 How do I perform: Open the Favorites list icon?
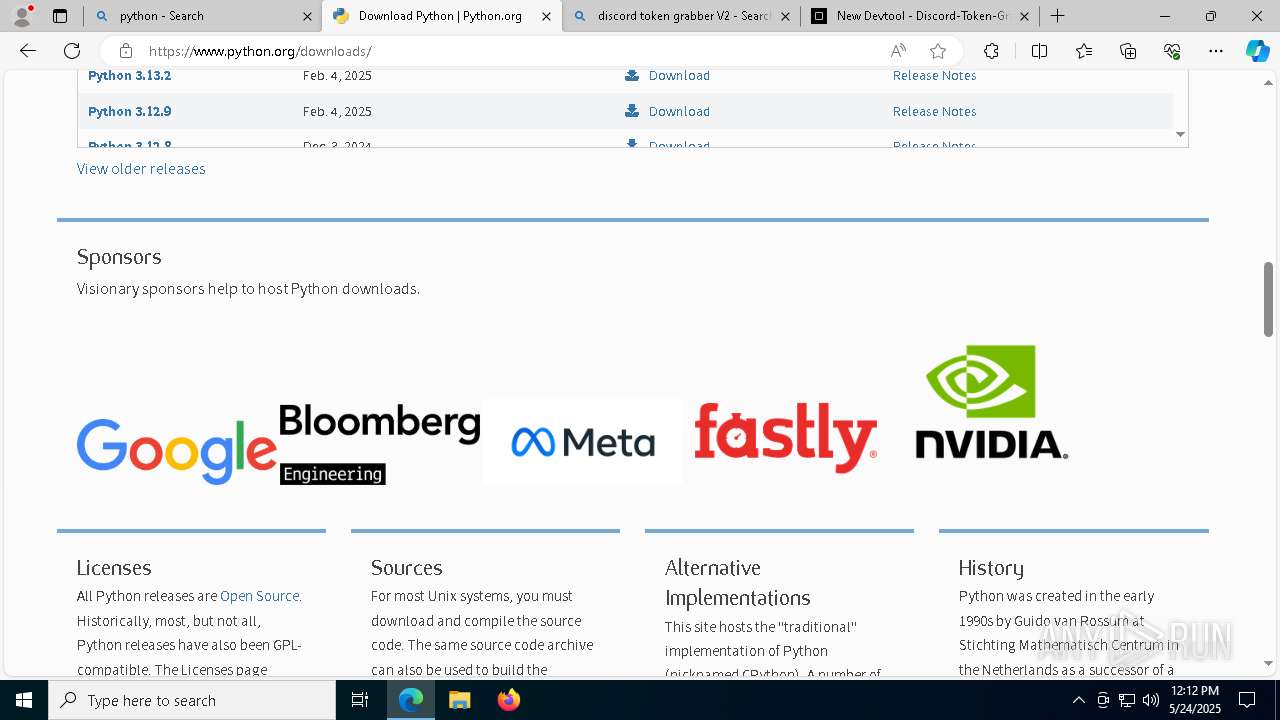1084,51
